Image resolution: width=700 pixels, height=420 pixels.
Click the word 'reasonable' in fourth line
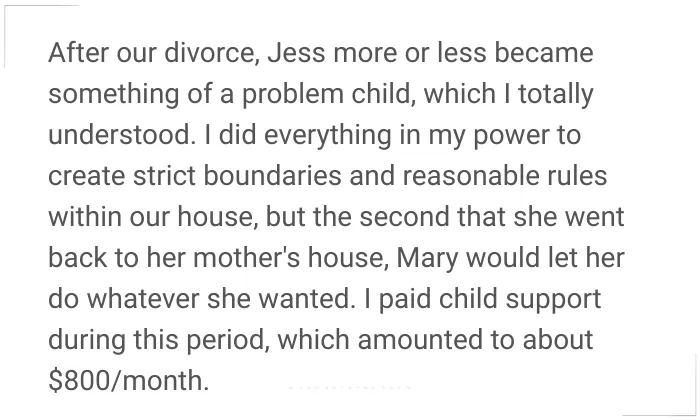tap(471, 175)
